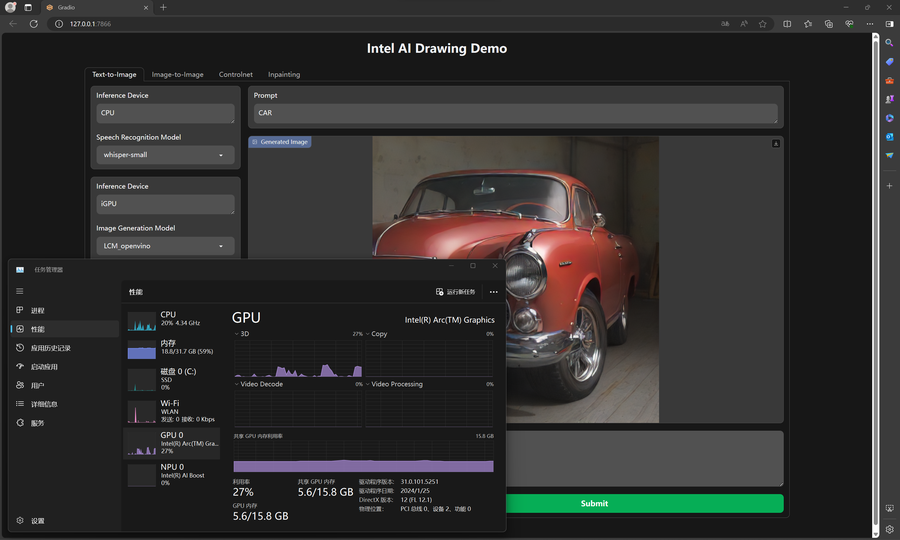Reload the Gradio page in browser
900x540 pixels.
[34, 23]
